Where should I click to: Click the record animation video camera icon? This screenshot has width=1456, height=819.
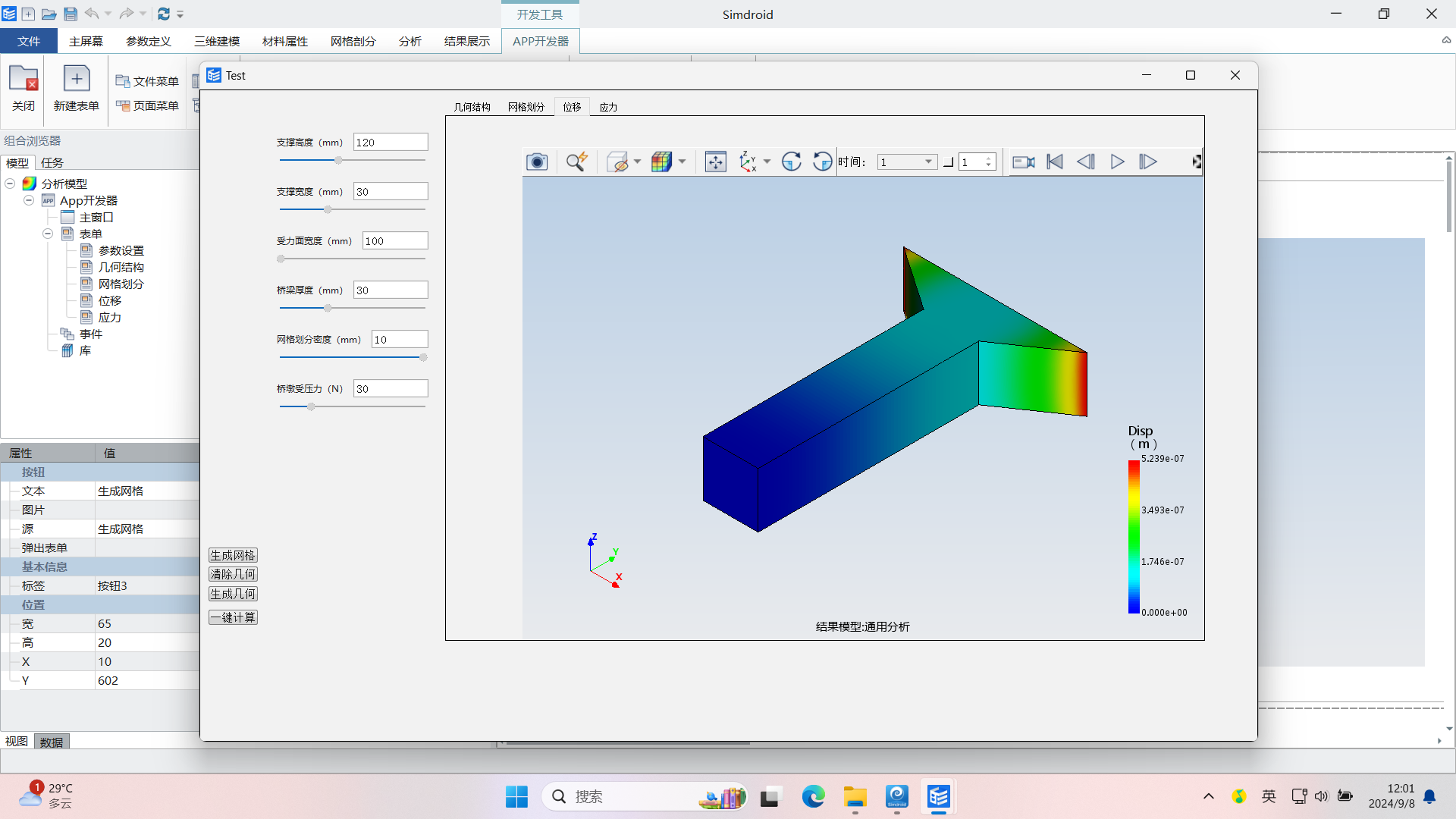[1024, 162]
